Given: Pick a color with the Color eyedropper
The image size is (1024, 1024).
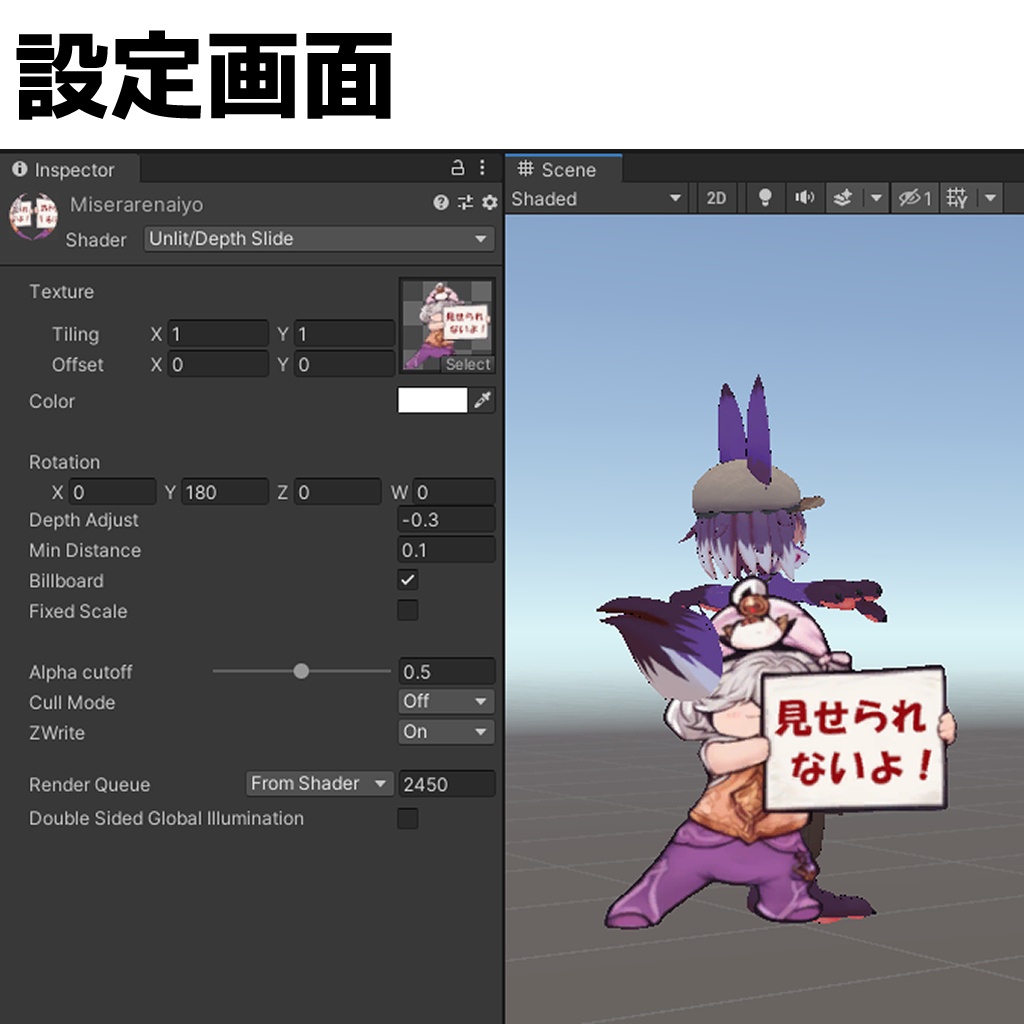Looking at the screenshot, I should [483, 401].
